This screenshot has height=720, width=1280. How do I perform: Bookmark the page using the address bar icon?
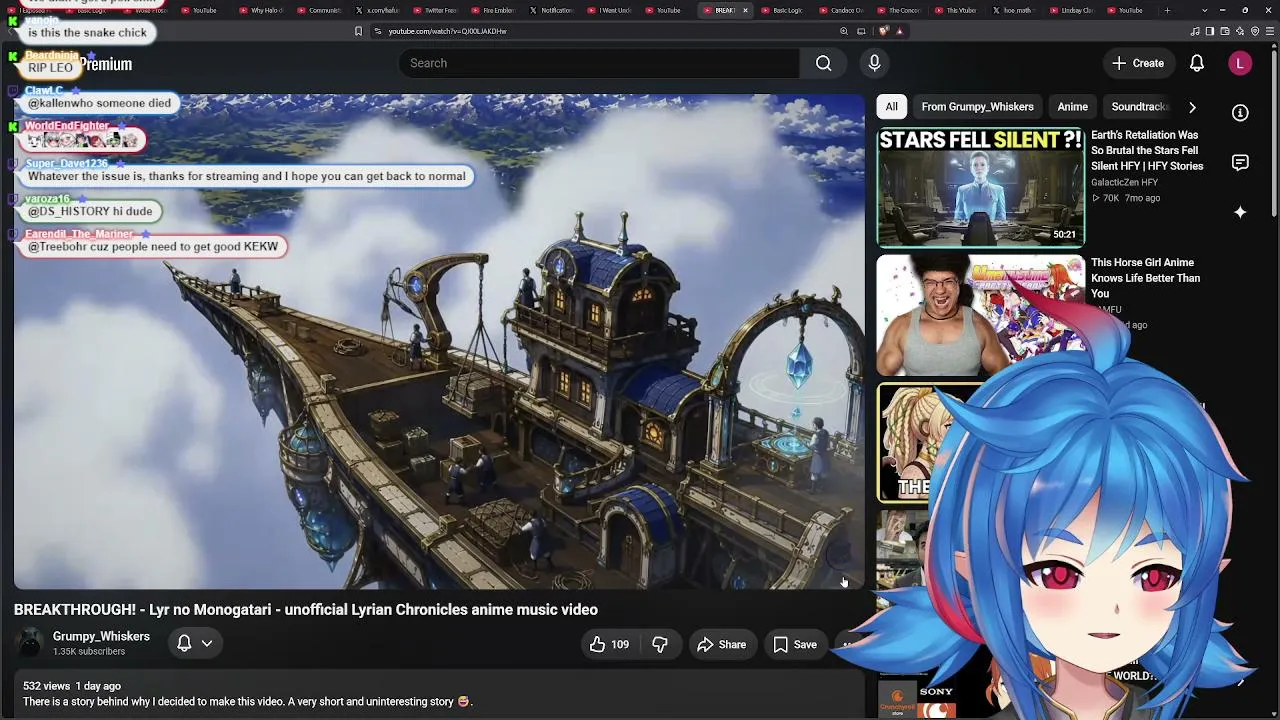(x=358, y=31)
